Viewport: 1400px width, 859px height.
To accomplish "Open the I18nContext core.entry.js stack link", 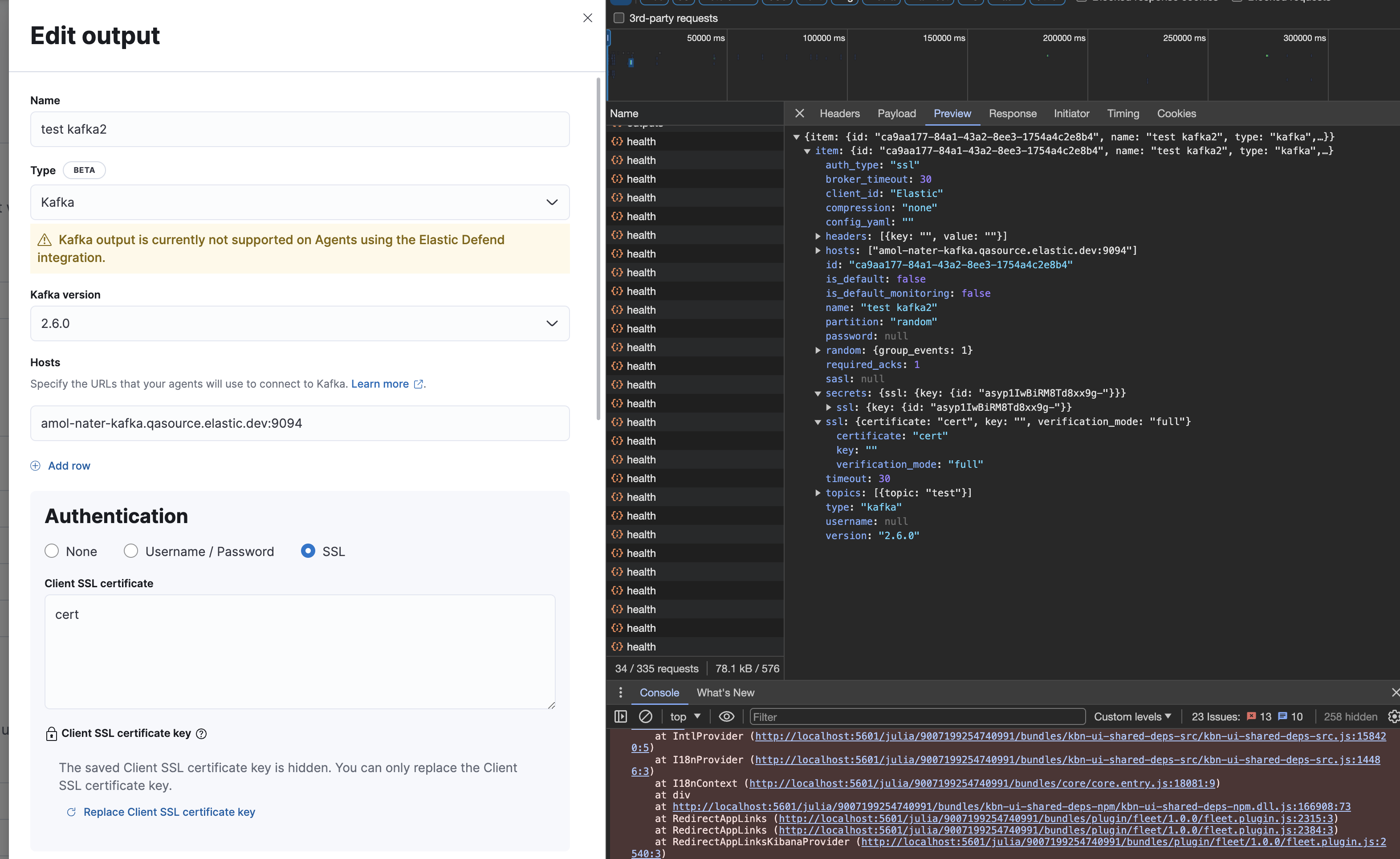I will (x=982, y=783).
